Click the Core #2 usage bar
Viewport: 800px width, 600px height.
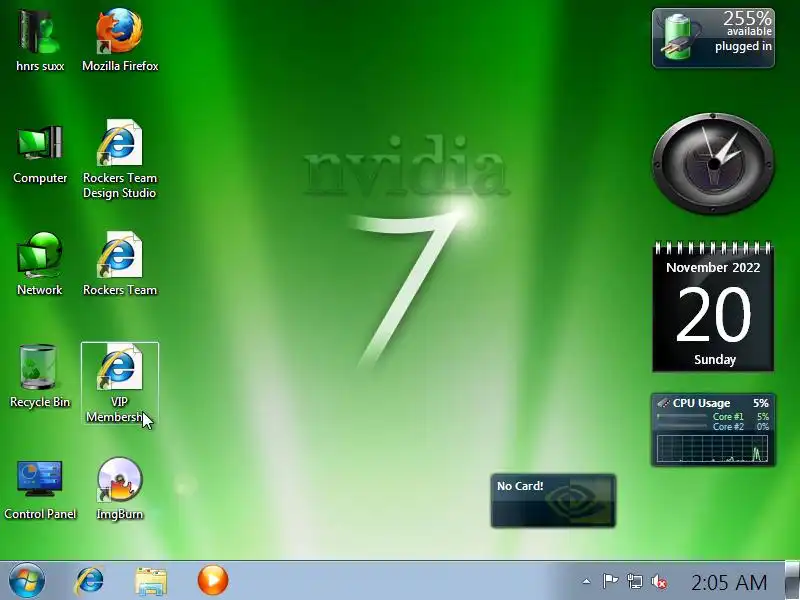[x=682, y=427]
